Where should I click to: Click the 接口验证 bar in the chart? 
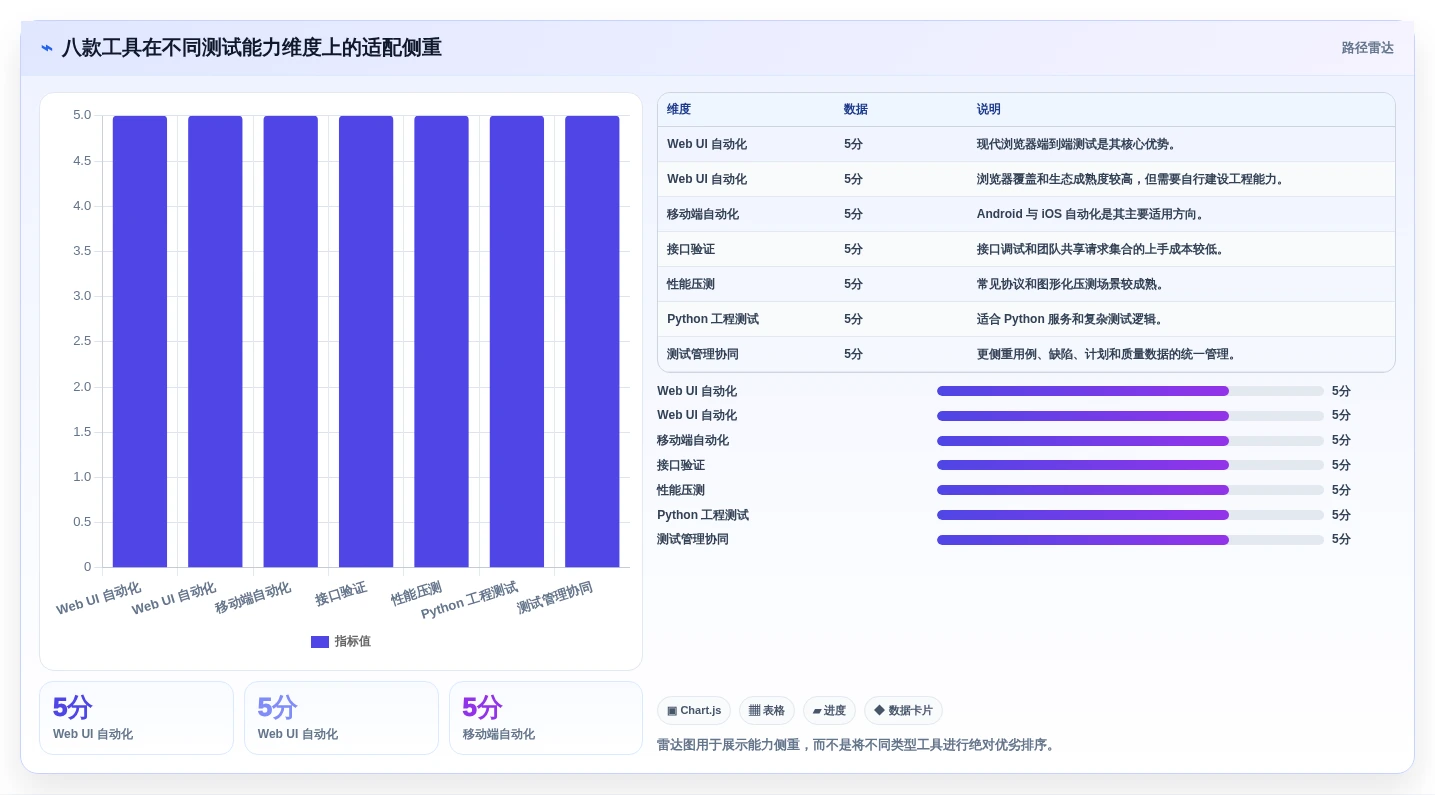pyautogui.click(x=366, y=342)
